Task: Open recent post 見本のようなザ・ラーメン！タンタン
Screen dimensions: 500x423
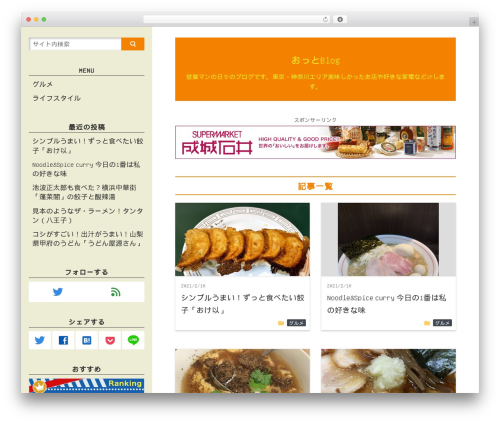Action: [x=88, y=215]
